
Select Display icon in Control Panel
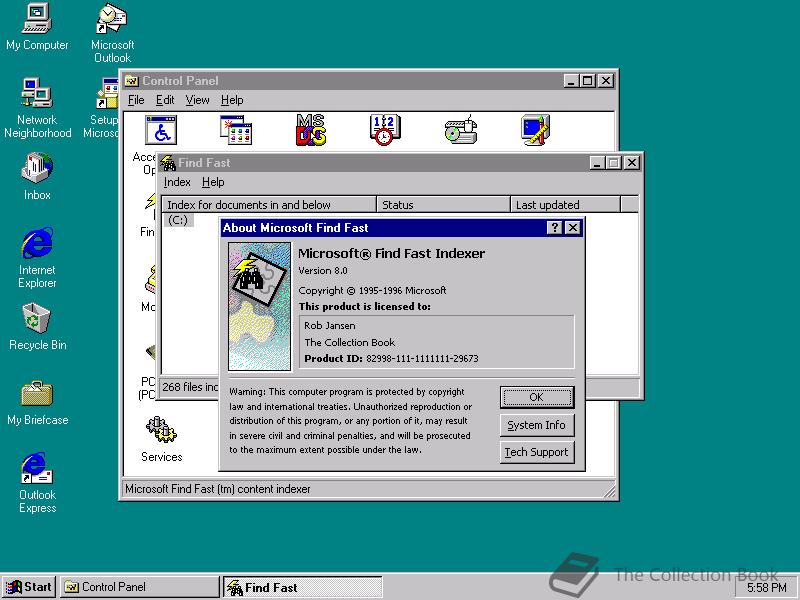coord(535,130)
